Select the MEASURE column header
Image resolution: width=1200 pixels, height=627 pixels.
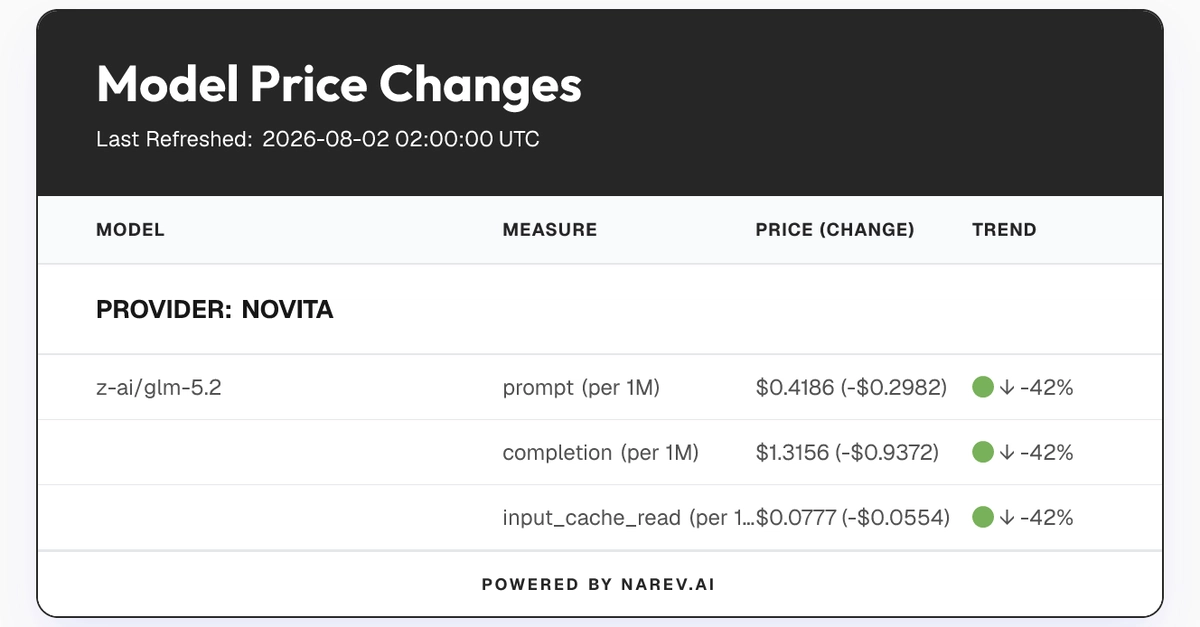click(x=550, y=230)
